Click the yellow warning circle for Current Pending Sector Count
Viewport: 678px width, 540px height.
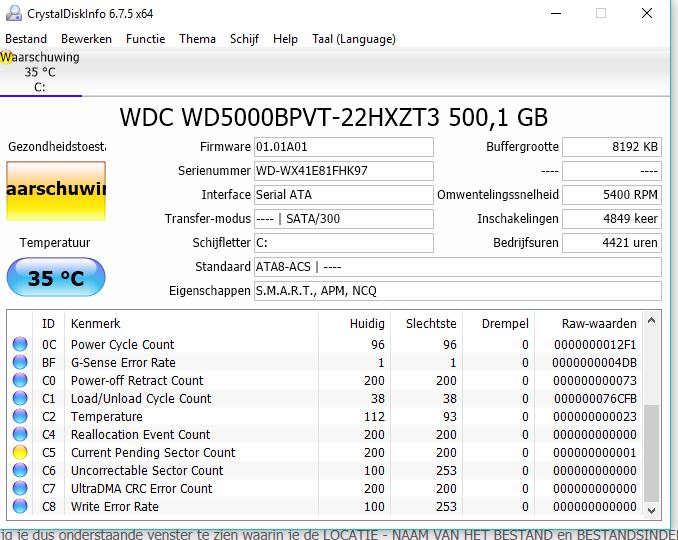click(x=20, y=452)
